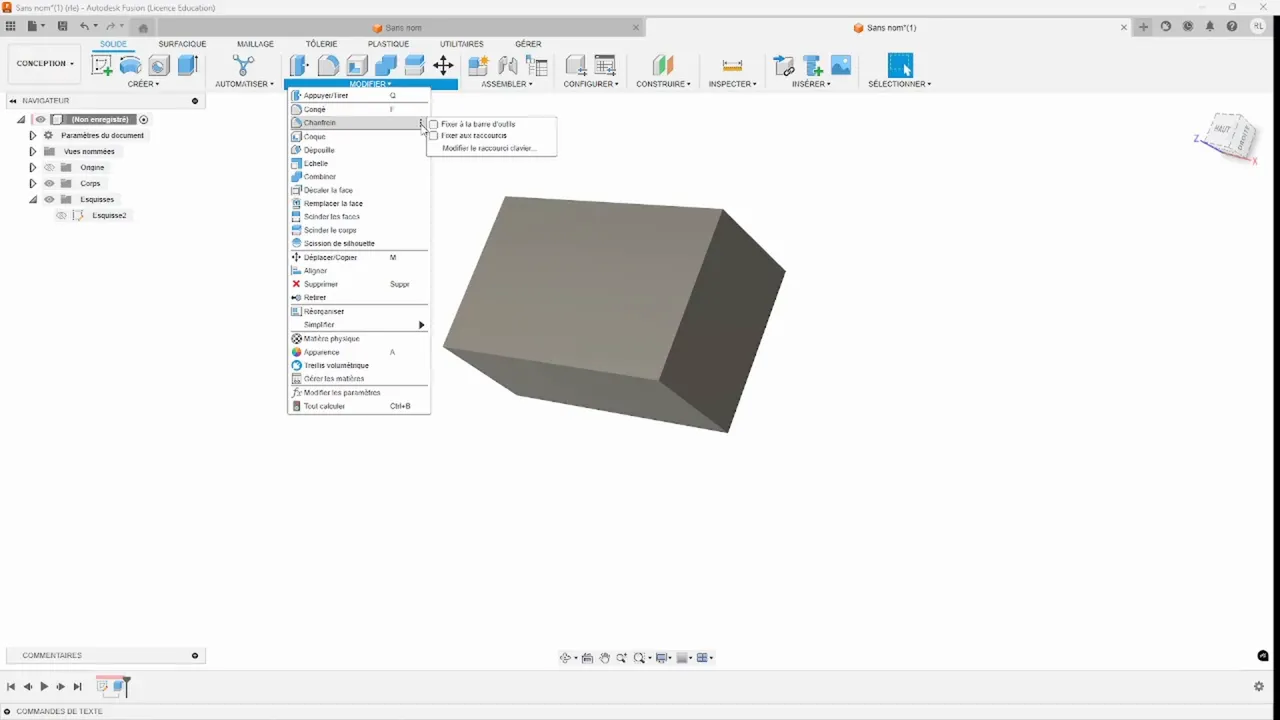
Task: Open timeline settings gear icon
Action: point(1259,686)
